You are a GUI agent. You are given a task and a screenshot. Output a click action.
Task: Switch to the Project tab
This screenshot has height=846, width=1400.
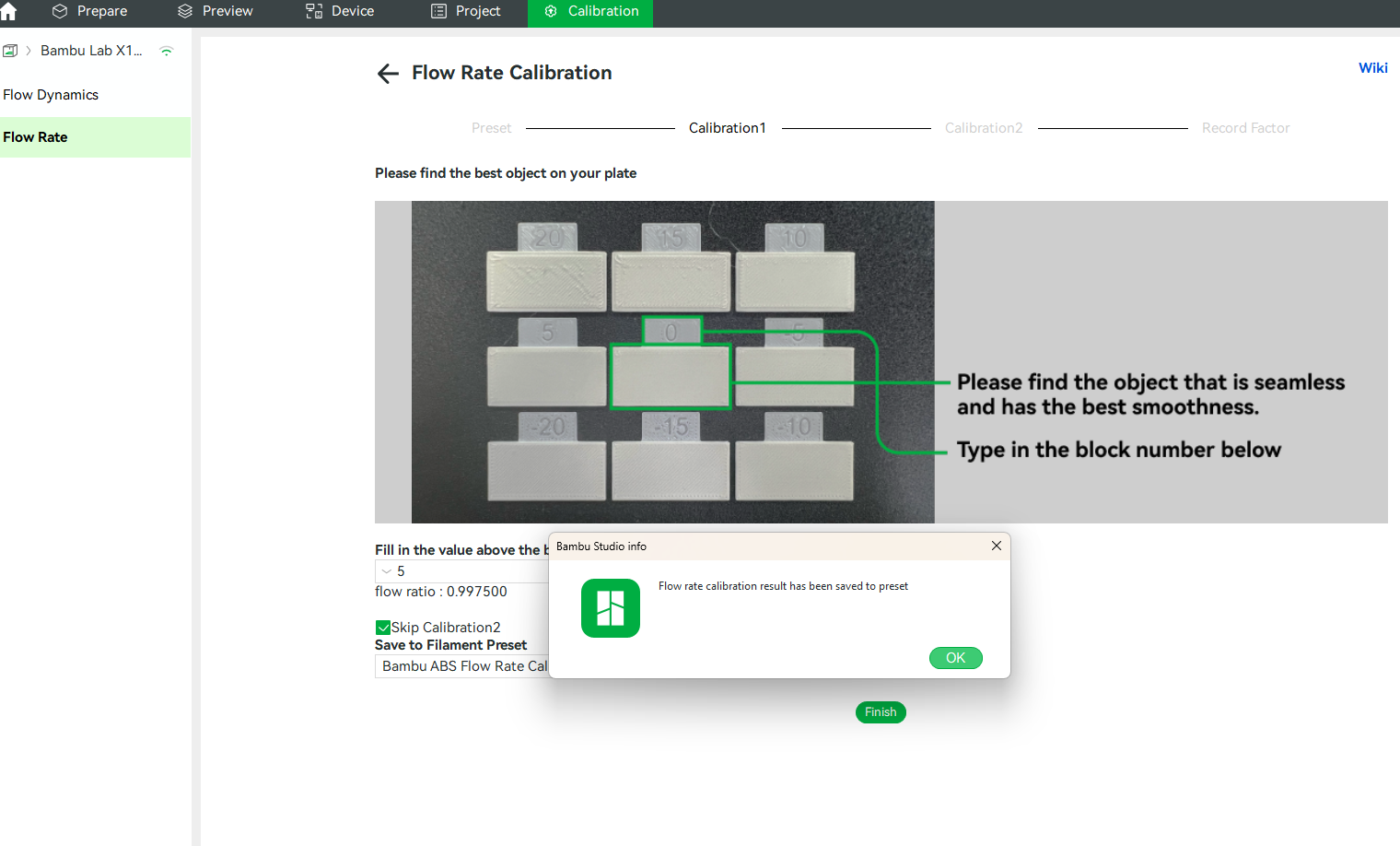(x=467, y=11)
